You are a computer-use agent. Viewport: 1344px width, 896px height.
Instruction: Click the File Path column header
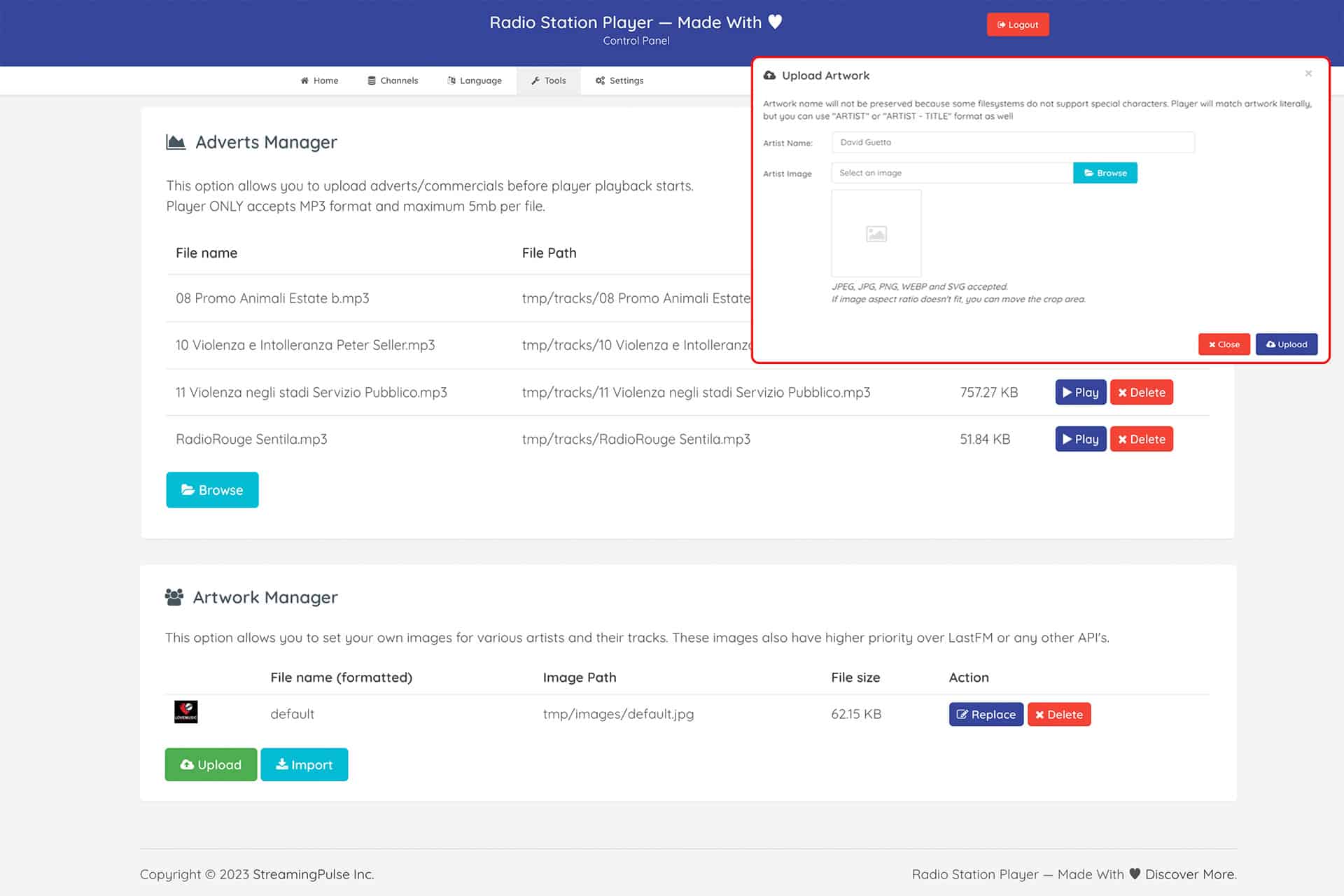coord(549,253)
